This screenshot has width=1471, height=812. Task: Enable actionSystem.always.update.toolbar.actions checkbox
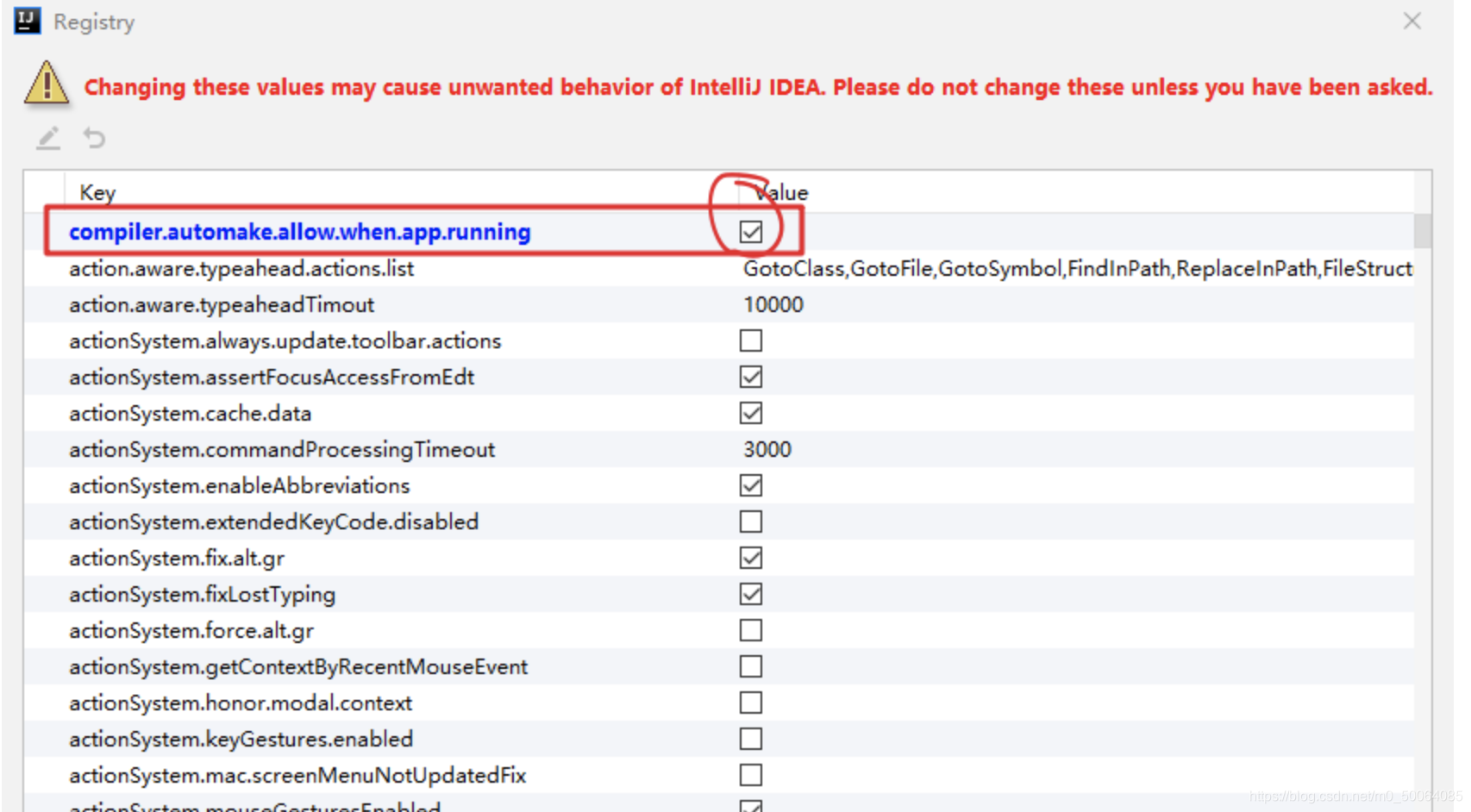(751, 340)
